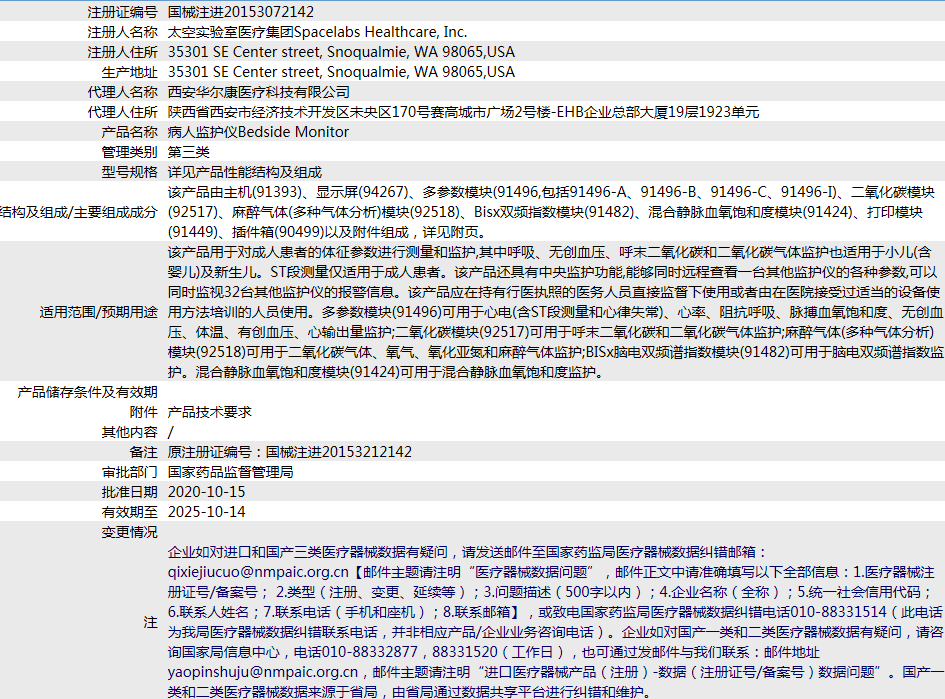Select the 型号规格 label
945x699 pixels.
pos(130,172)
